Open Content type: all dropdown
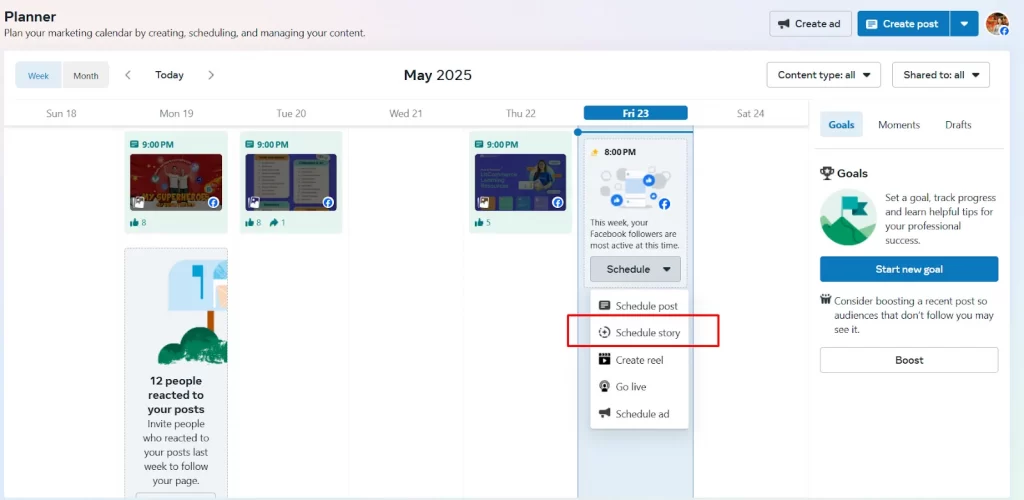The image size is (1024, 500). click(x=824, y=75)
